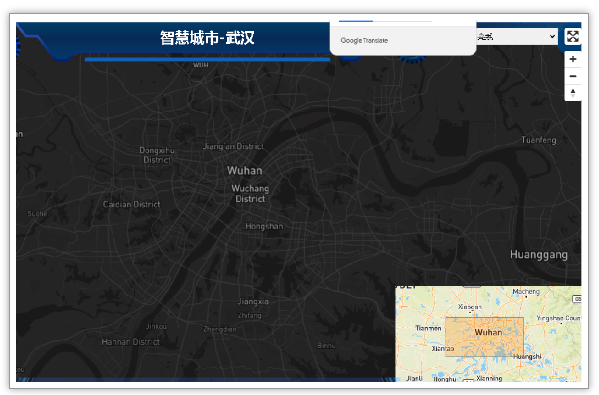599x395 pixels.
Task: Zoom in with the plus button
Action: 573,59
